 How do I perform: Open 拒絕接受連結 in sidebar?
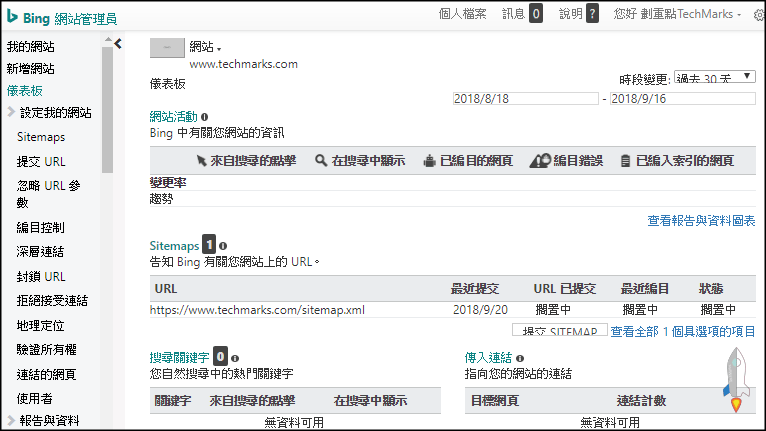52,301
